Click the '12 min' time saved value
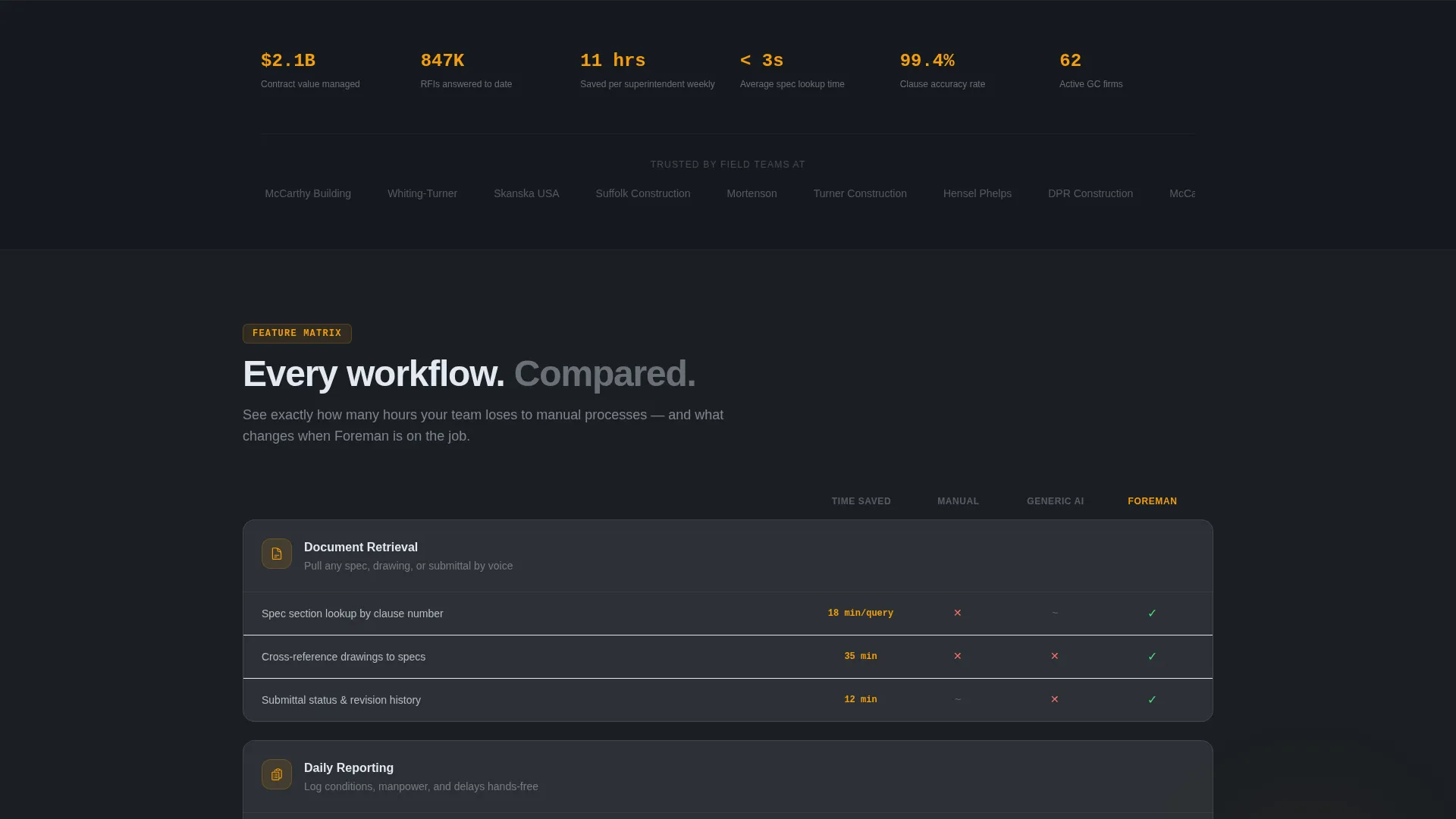This screenshot has width=1456, height=819. click(861, 699)
